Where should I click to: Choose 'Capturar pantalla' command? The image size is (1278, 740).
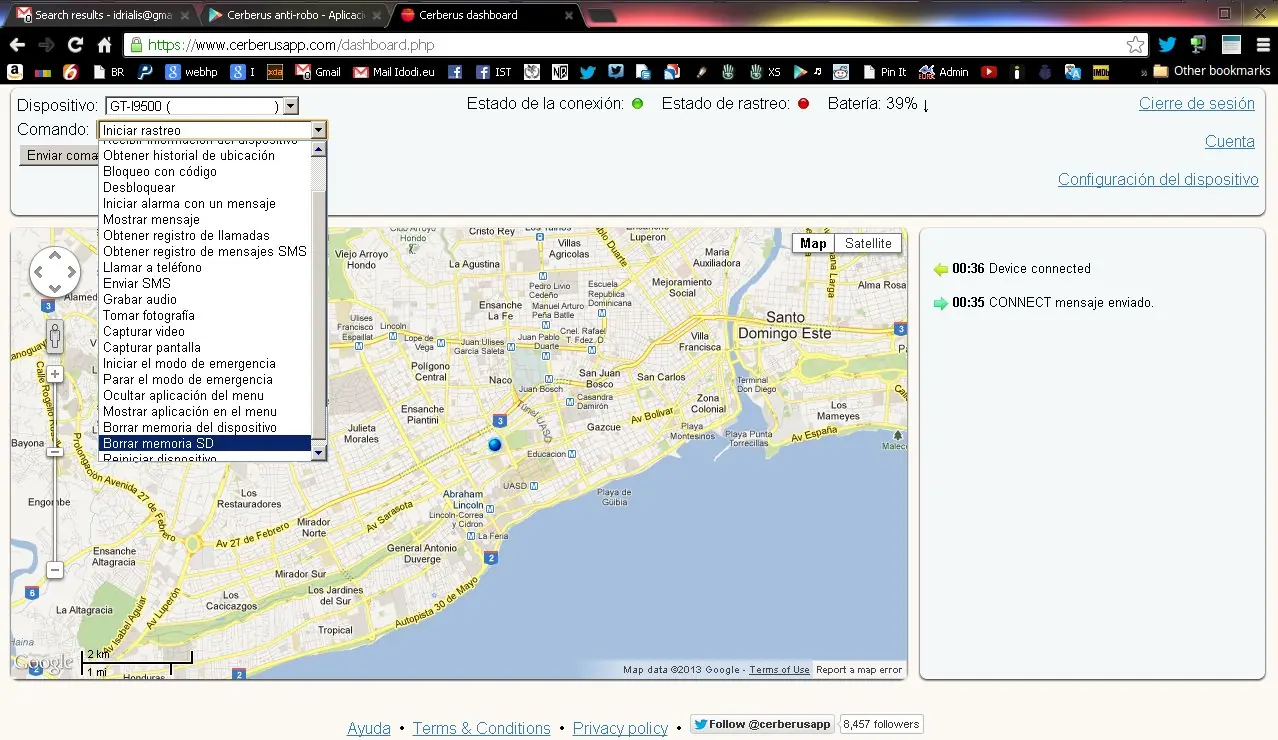tap(205, 347)
